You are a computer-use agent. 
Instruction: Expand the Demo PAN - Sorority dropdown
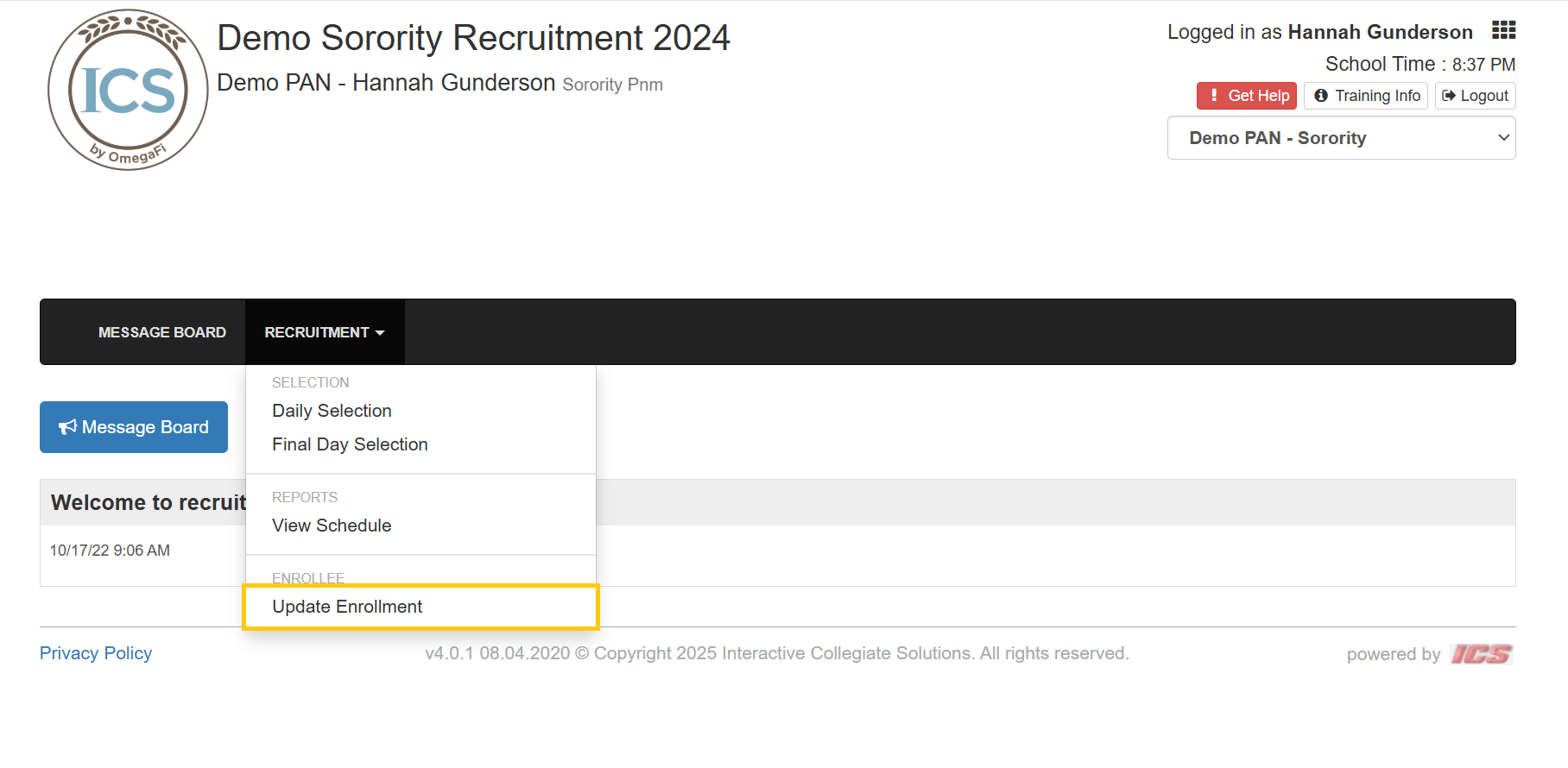(x=1341, y=138)
